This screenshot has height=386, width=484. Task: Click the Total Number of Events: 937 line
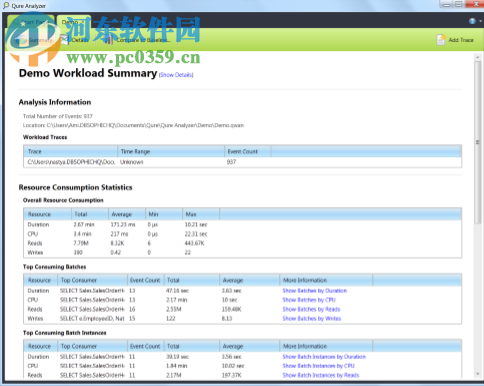click(58, 116)
